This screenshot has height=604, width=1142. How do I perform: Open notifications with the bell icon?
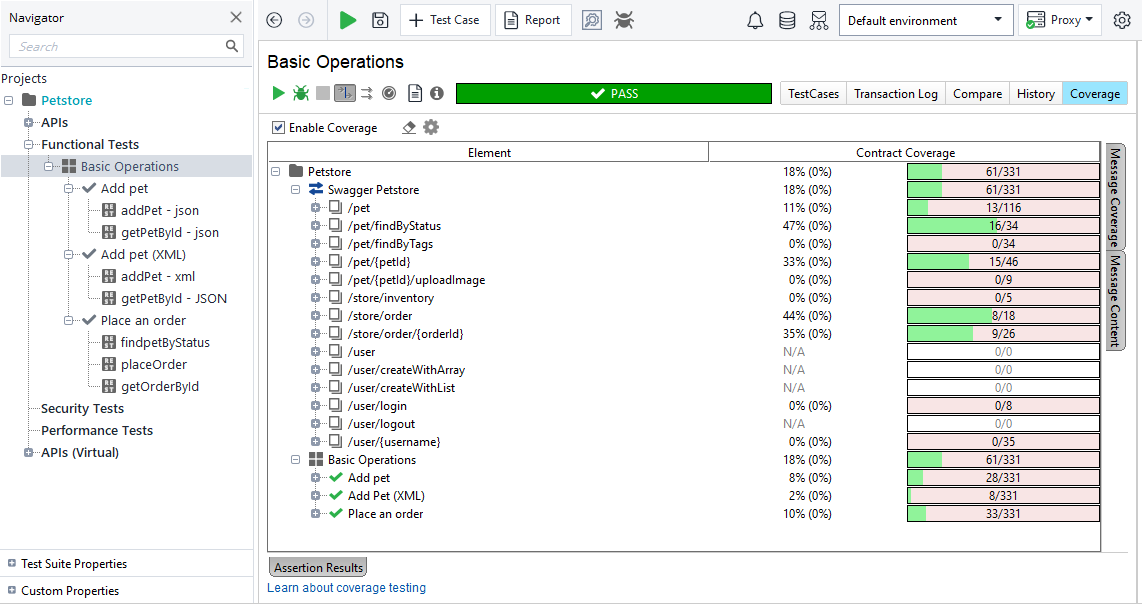coord(755,19)
